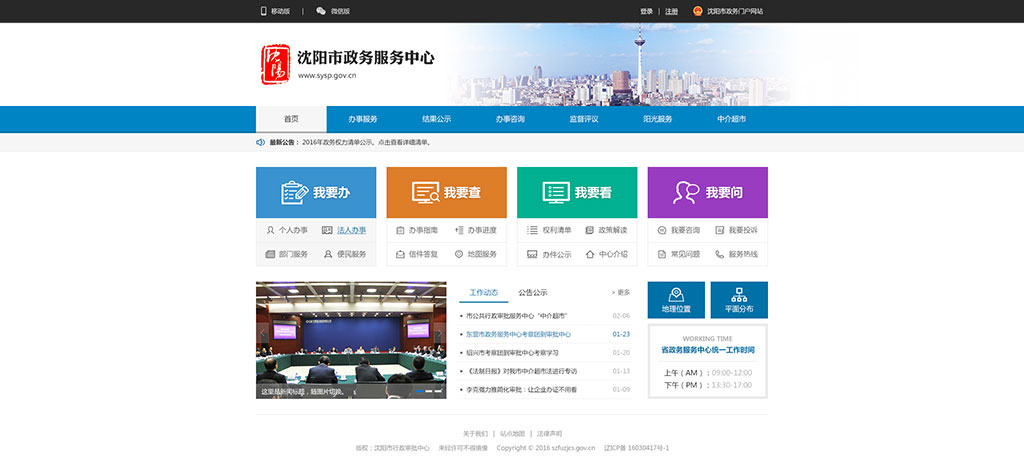This screenshot has width=1024, height=467.
Task: Open 服务热线 under 我要问
Action: tap(743, 254)
